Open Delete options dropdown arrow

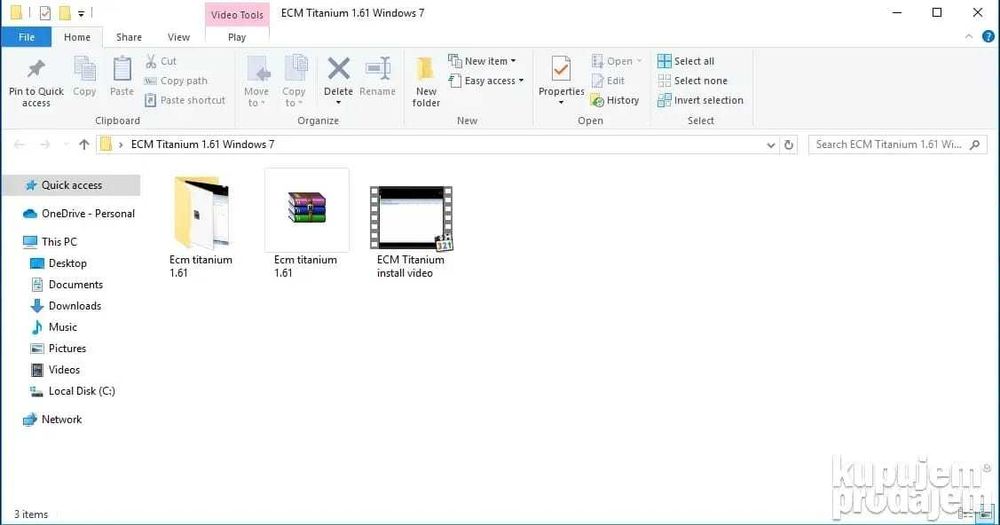coord(339,103)
